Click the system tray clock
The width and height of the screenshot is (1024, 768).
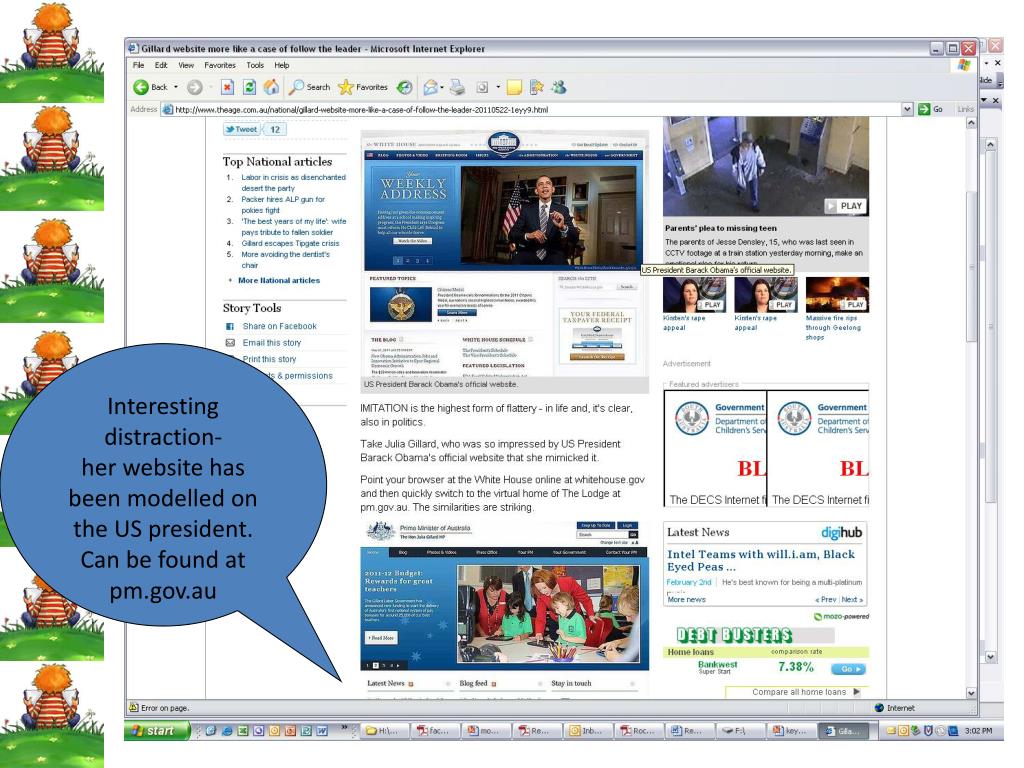click(x=978, y=731)
